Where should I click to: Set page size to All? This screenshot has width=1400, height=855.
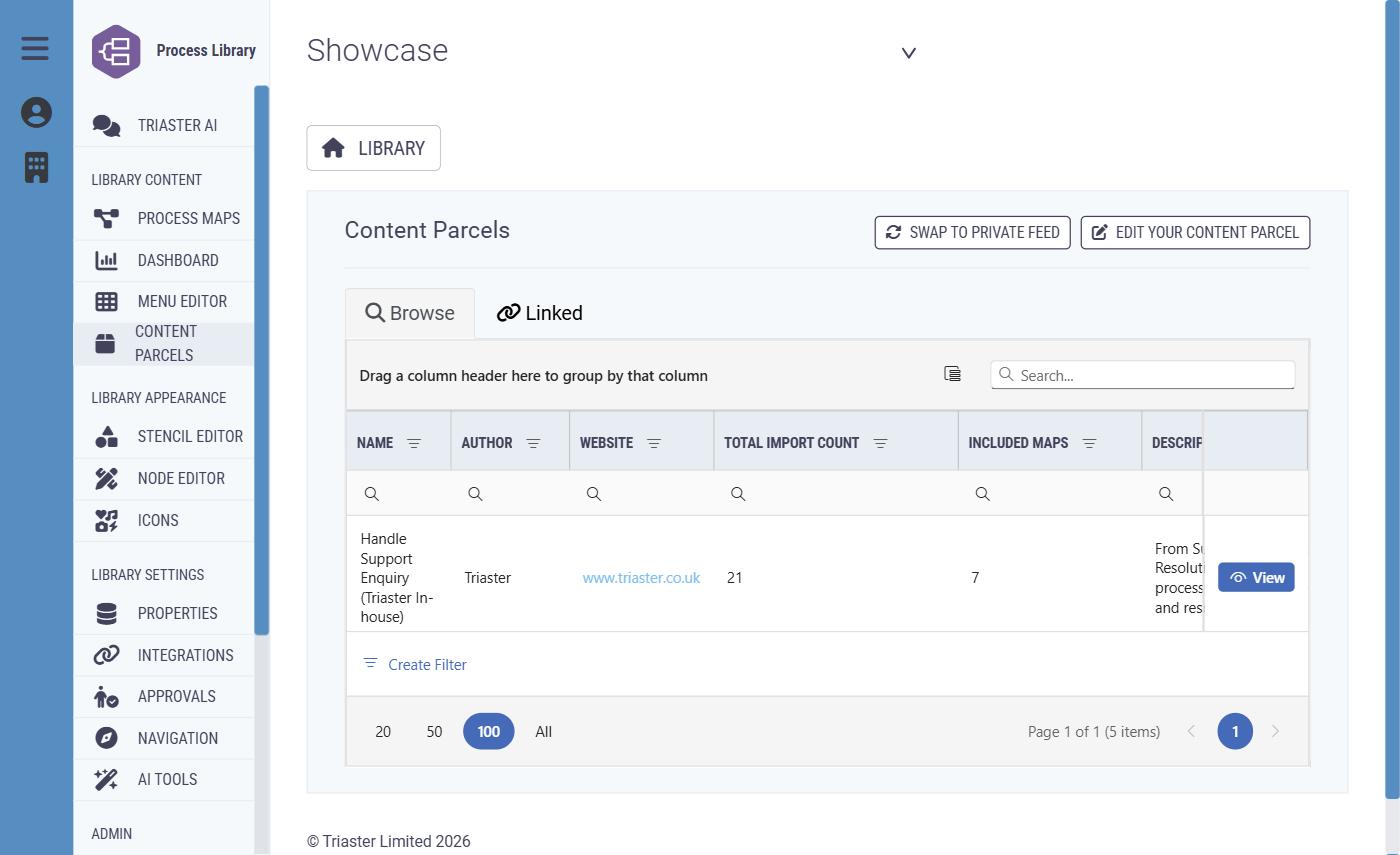pos(543,732)
